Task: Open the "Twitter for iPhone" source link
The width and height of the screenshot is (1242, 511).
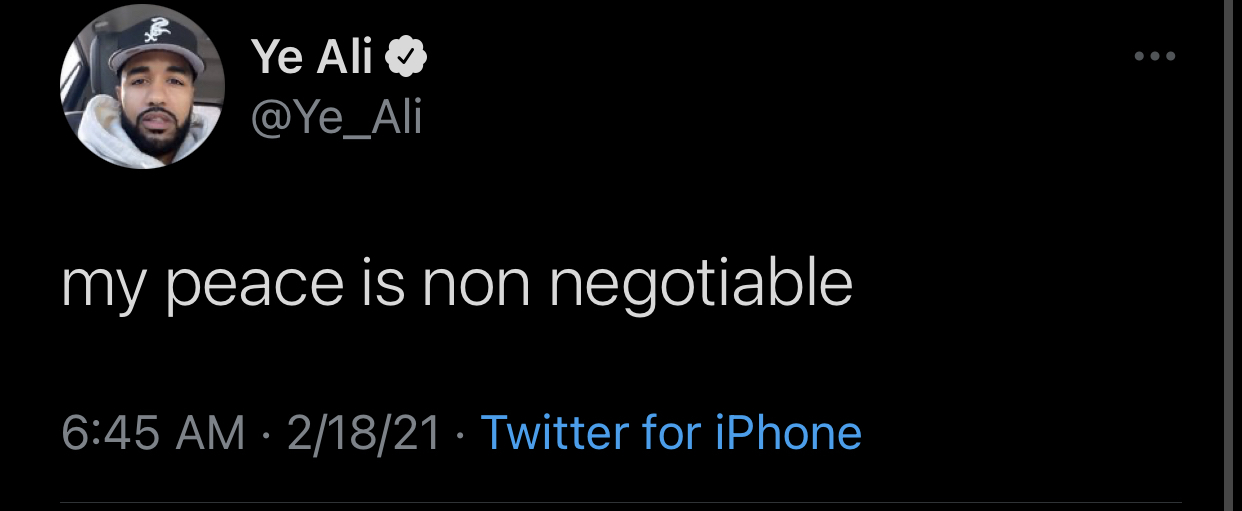Action: coord(671,433)
